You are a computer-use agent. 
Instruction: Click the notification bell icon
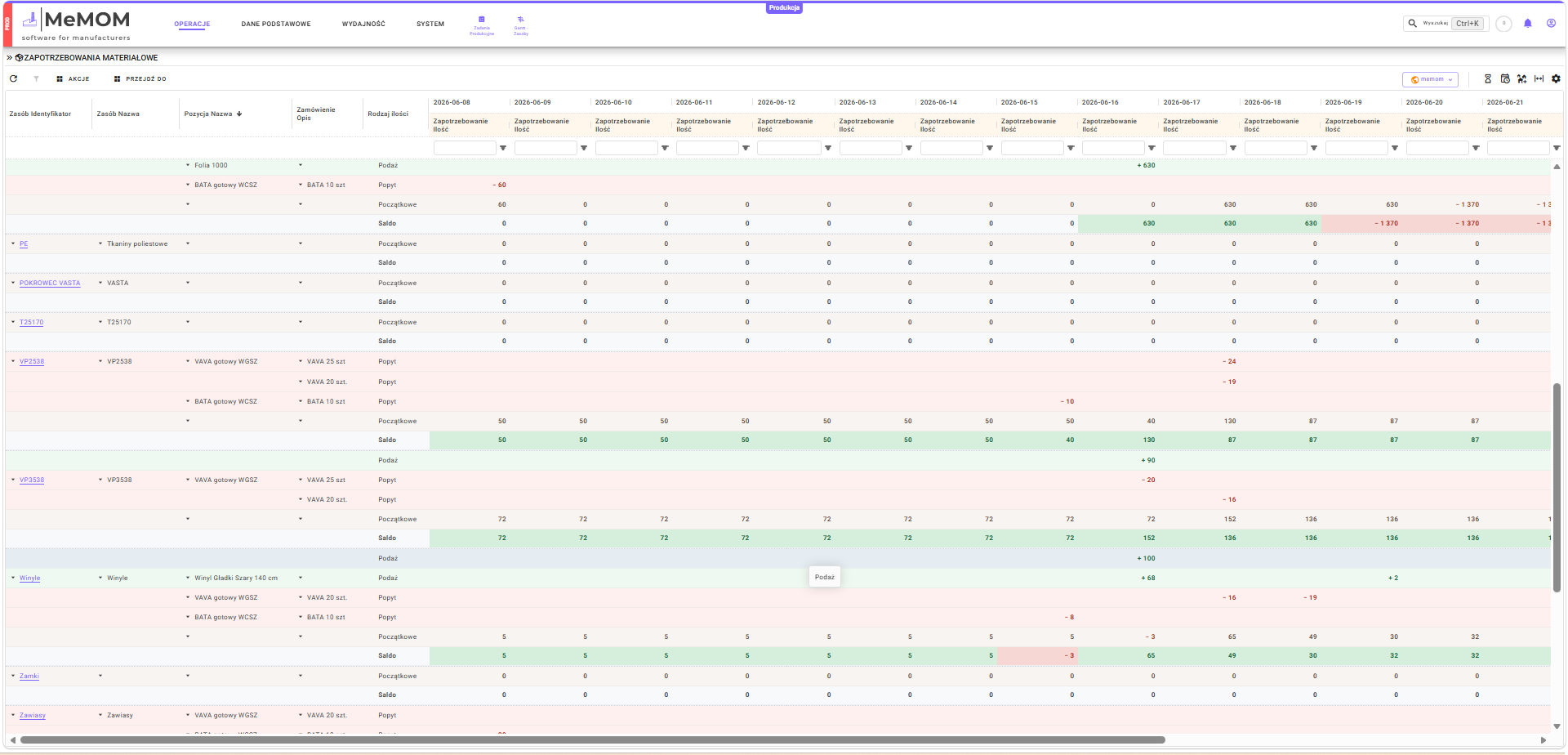[1528, 24]
